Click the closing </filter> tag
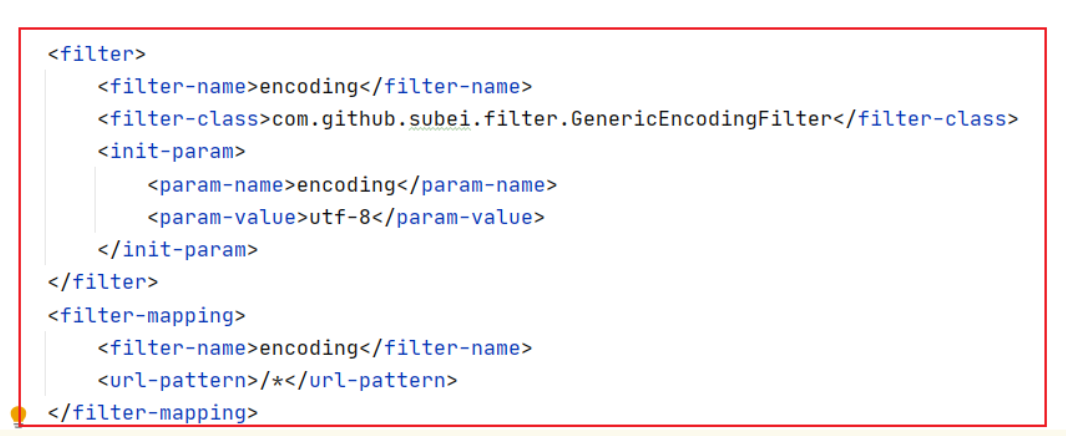 click(103, 282)
